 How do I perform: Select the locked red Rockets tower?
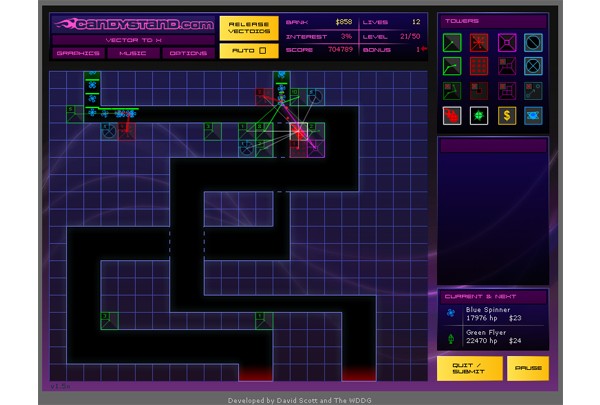(479, 91)
